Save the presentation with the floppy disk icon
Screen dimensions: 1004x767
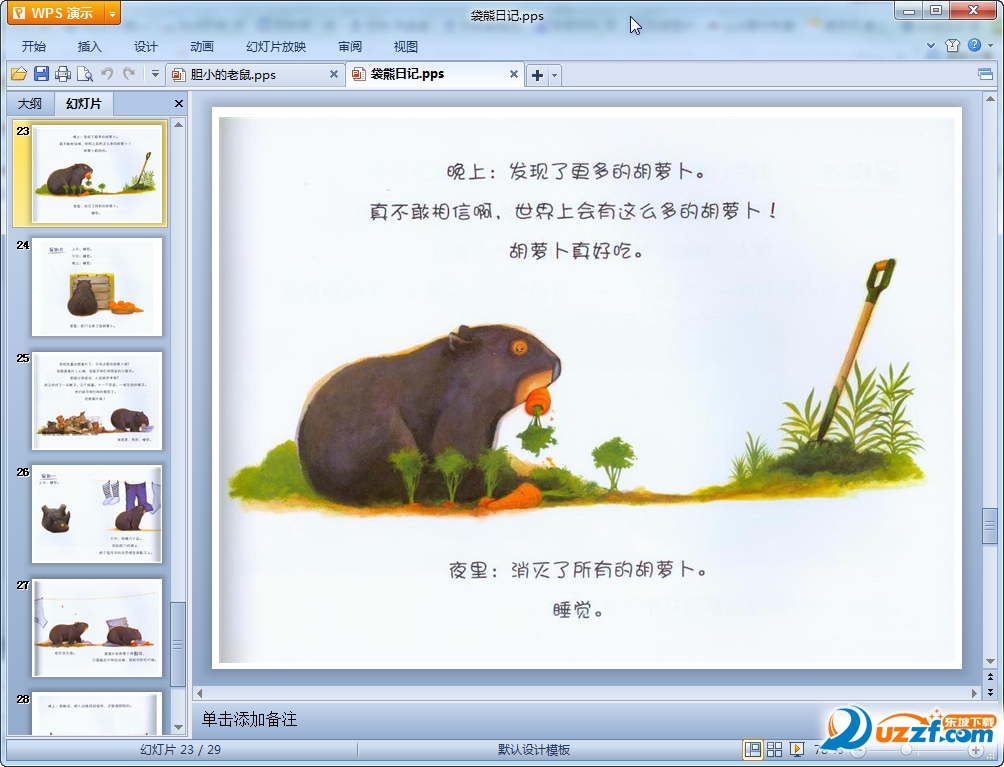point(41,74)
